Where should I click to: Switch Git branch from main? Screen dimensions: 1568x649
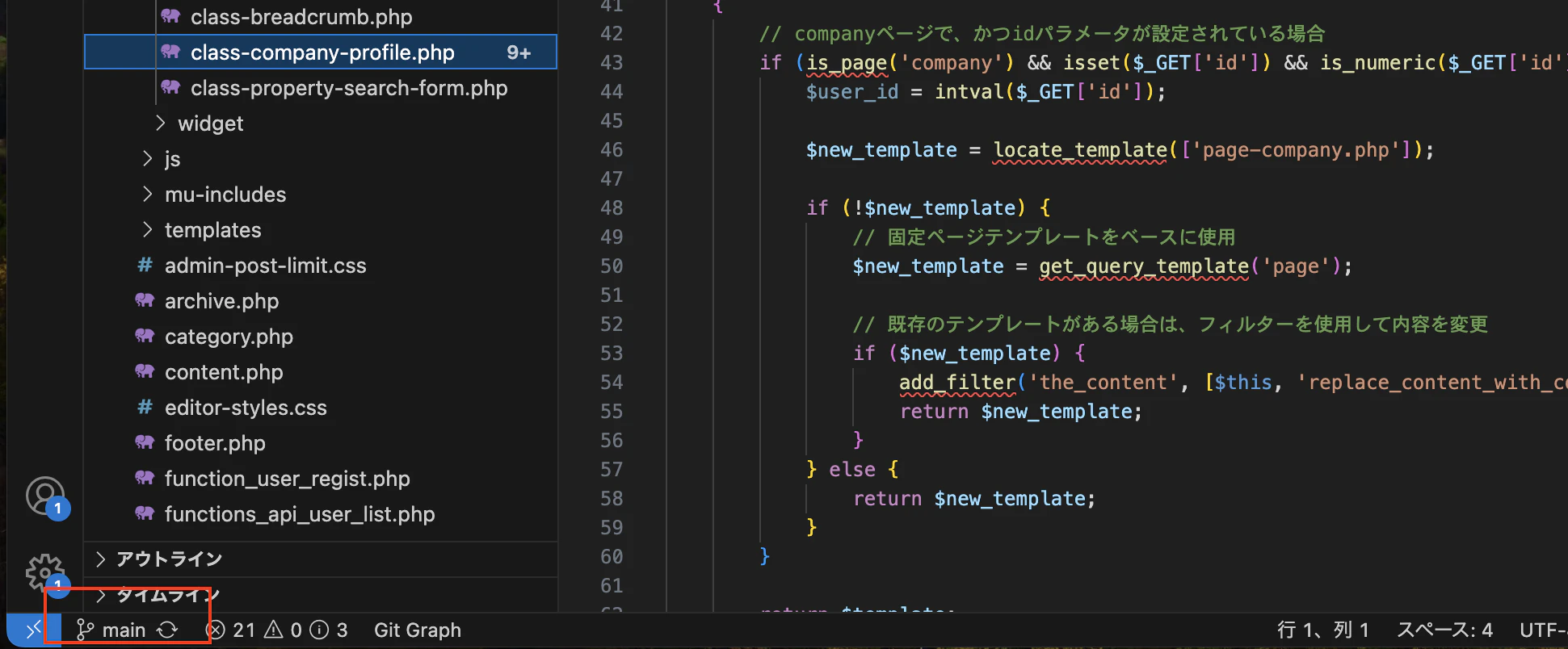(111, 630)
